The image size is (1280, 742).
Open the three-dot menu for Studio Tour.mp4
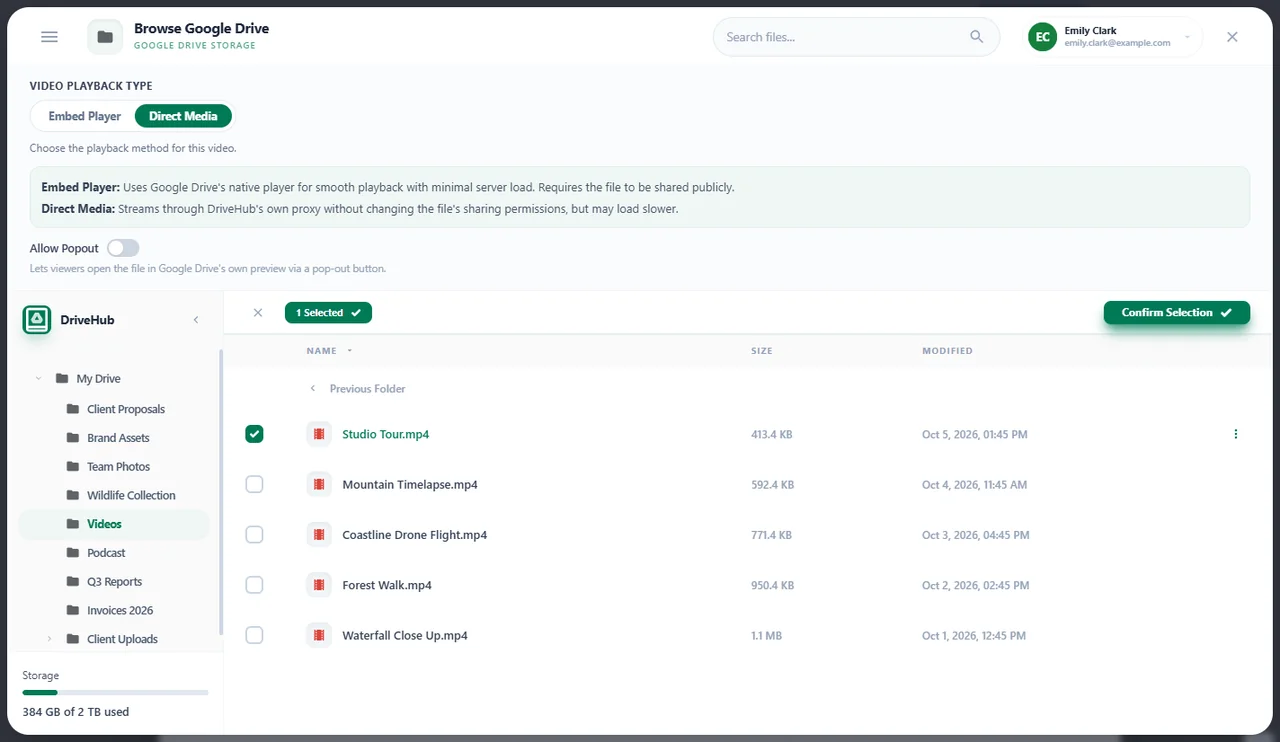(1236, 434)
